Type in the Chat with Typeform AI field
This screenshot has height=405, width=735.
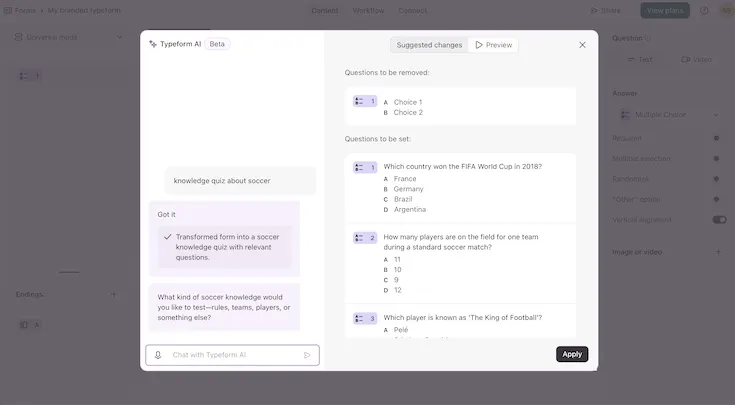point(232,355)
